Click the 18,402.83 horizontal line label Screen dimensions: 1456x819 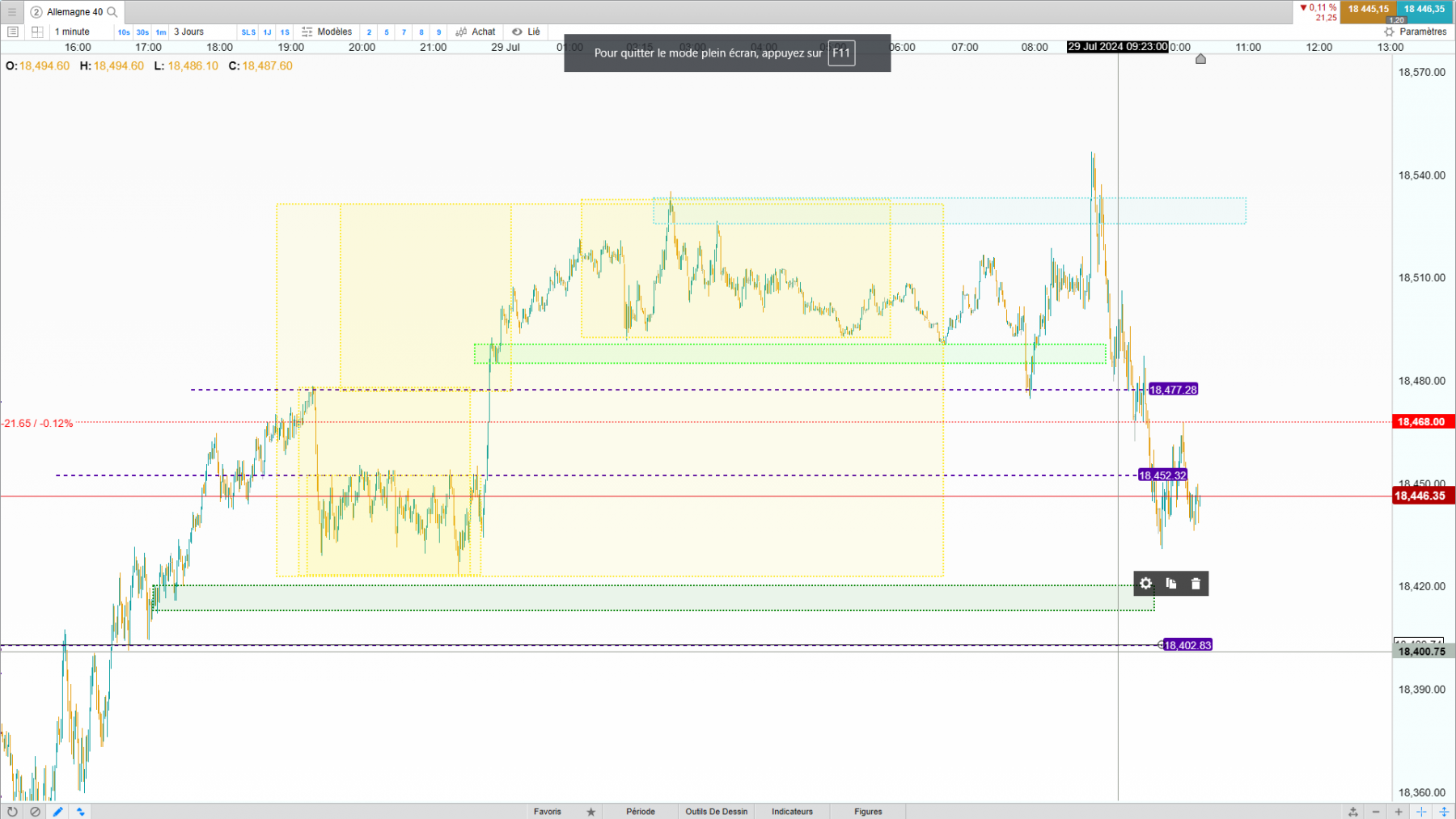click(1187, 645)
